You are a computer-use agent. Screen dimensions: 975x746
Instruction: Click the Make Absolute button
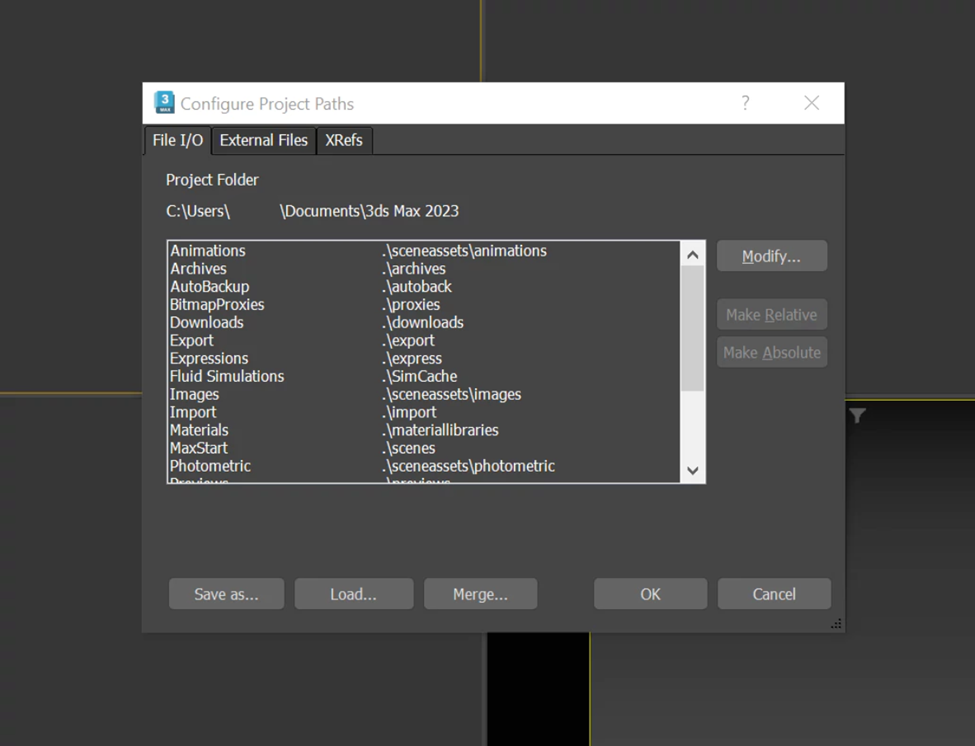[x=772, y=352]
